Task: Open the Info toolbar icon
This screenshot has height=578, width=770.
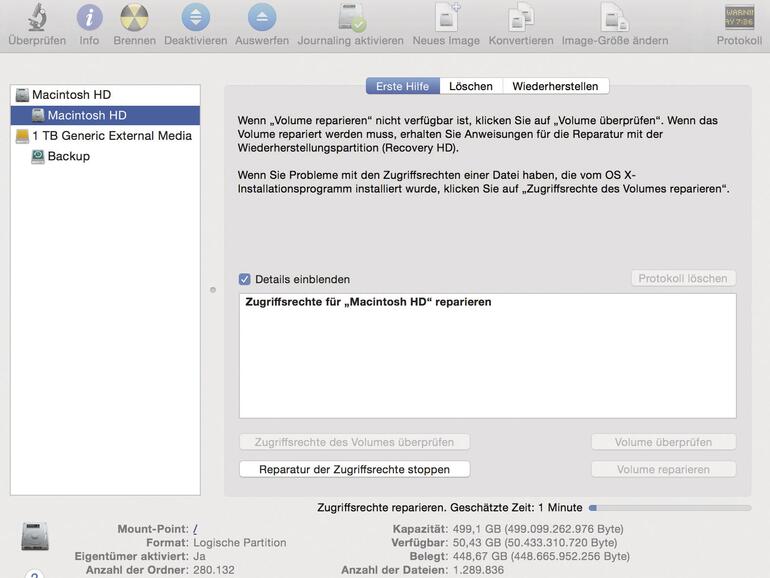Action: [89, 17]
